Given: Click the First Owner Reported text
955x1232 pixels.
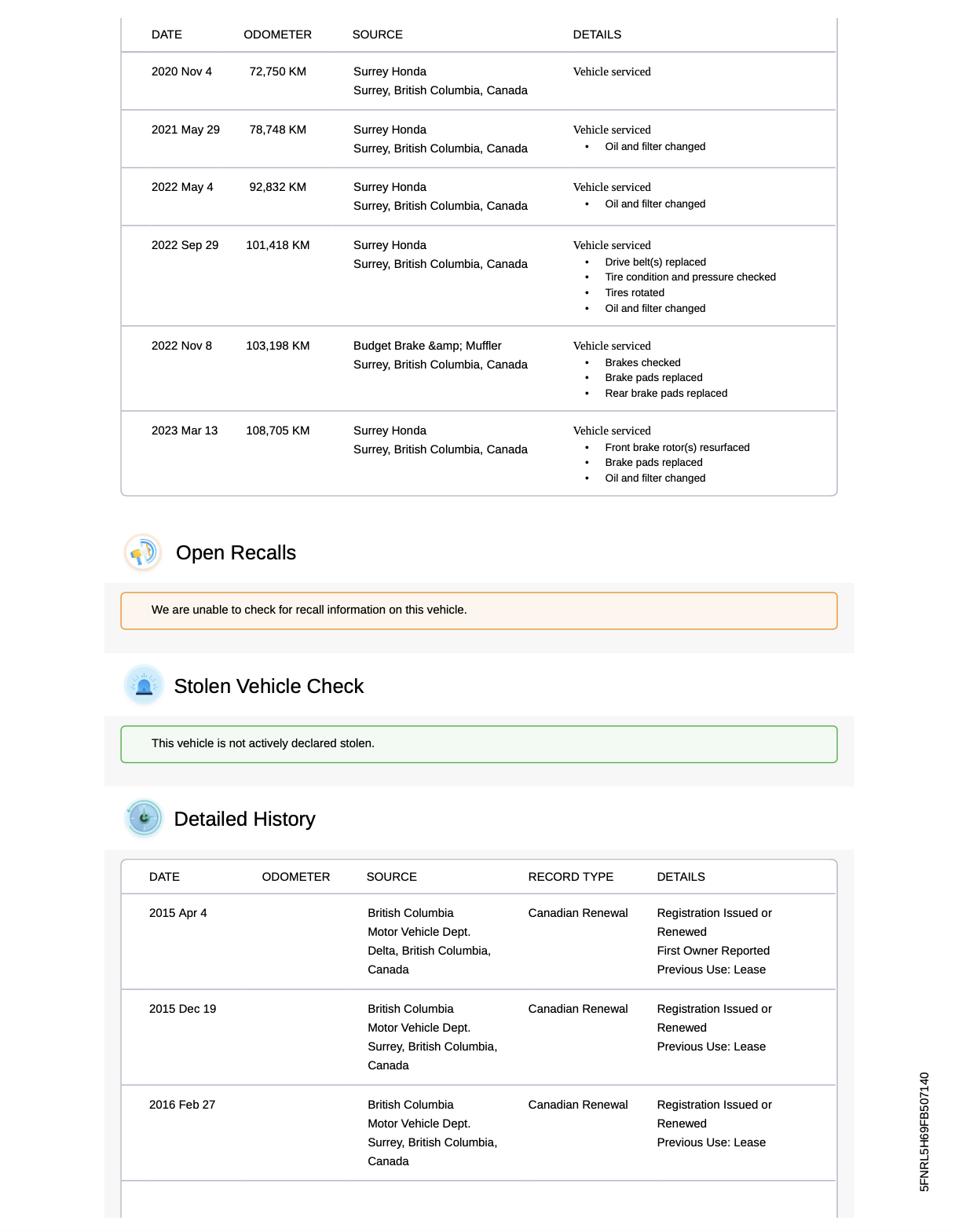Looking at the screenshot, I should (713, 951).
